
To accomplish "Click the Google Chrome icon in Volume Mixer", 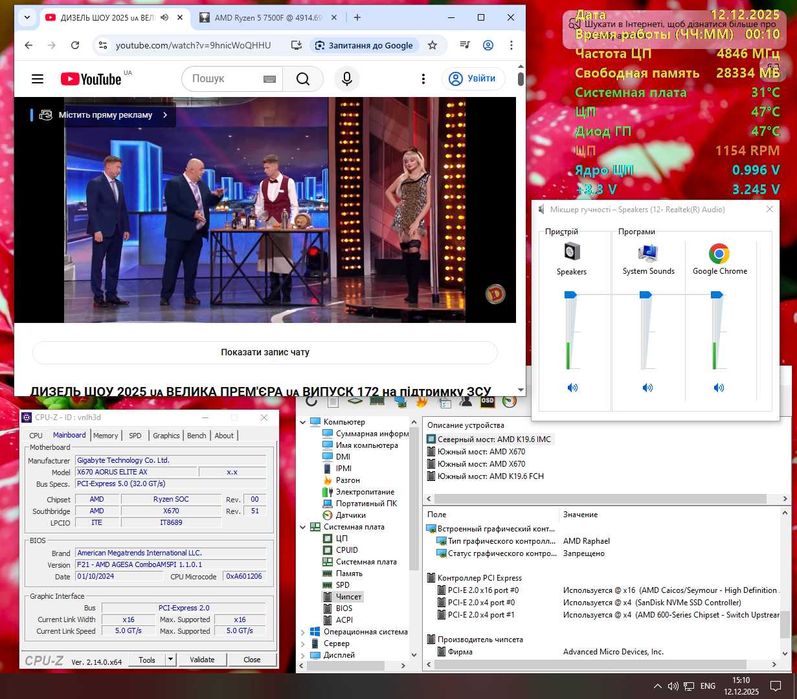I will click(719, 253).
